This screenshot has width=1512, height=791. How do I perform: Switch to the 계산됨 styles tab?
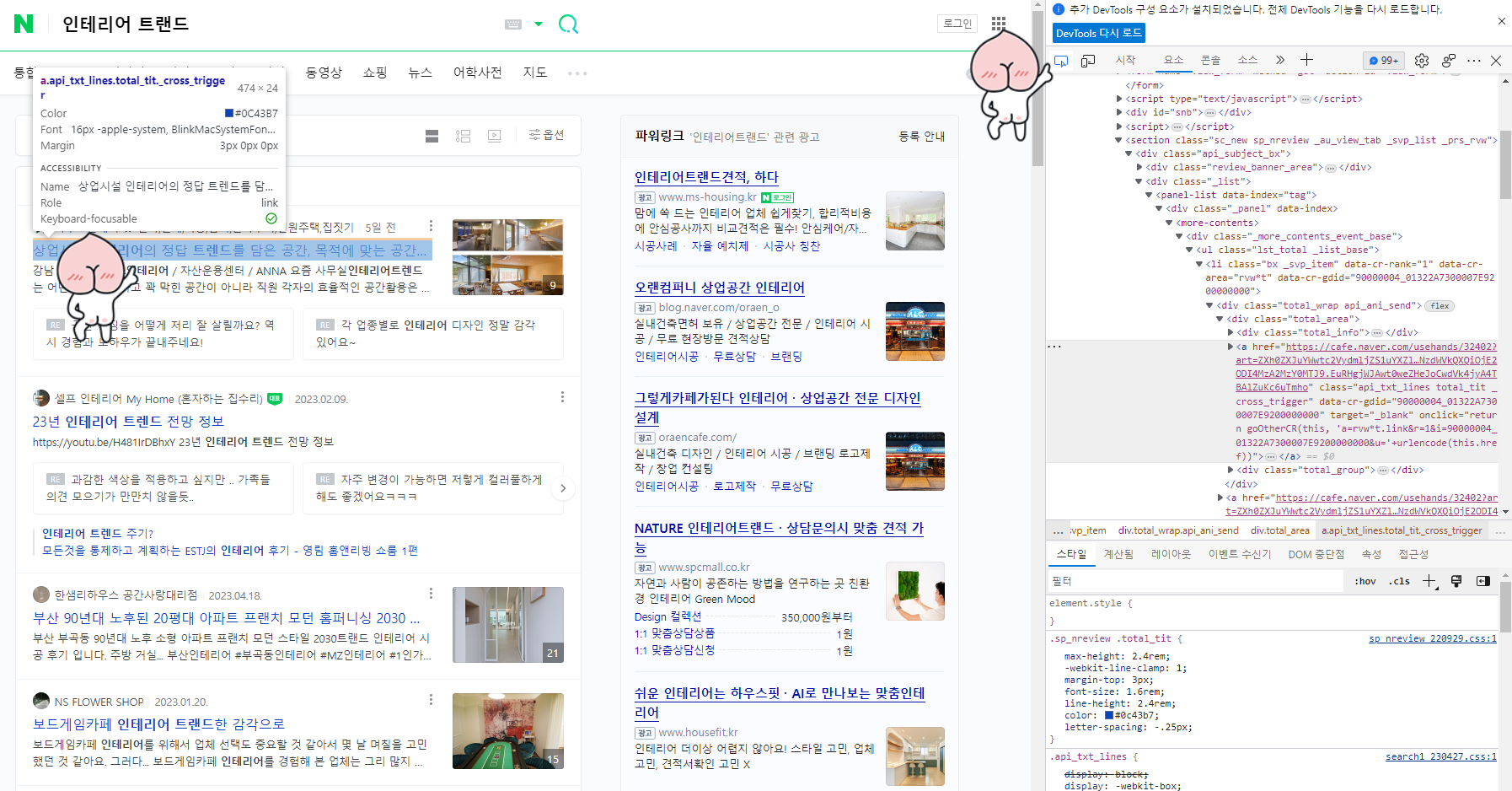coord(1118,554)
